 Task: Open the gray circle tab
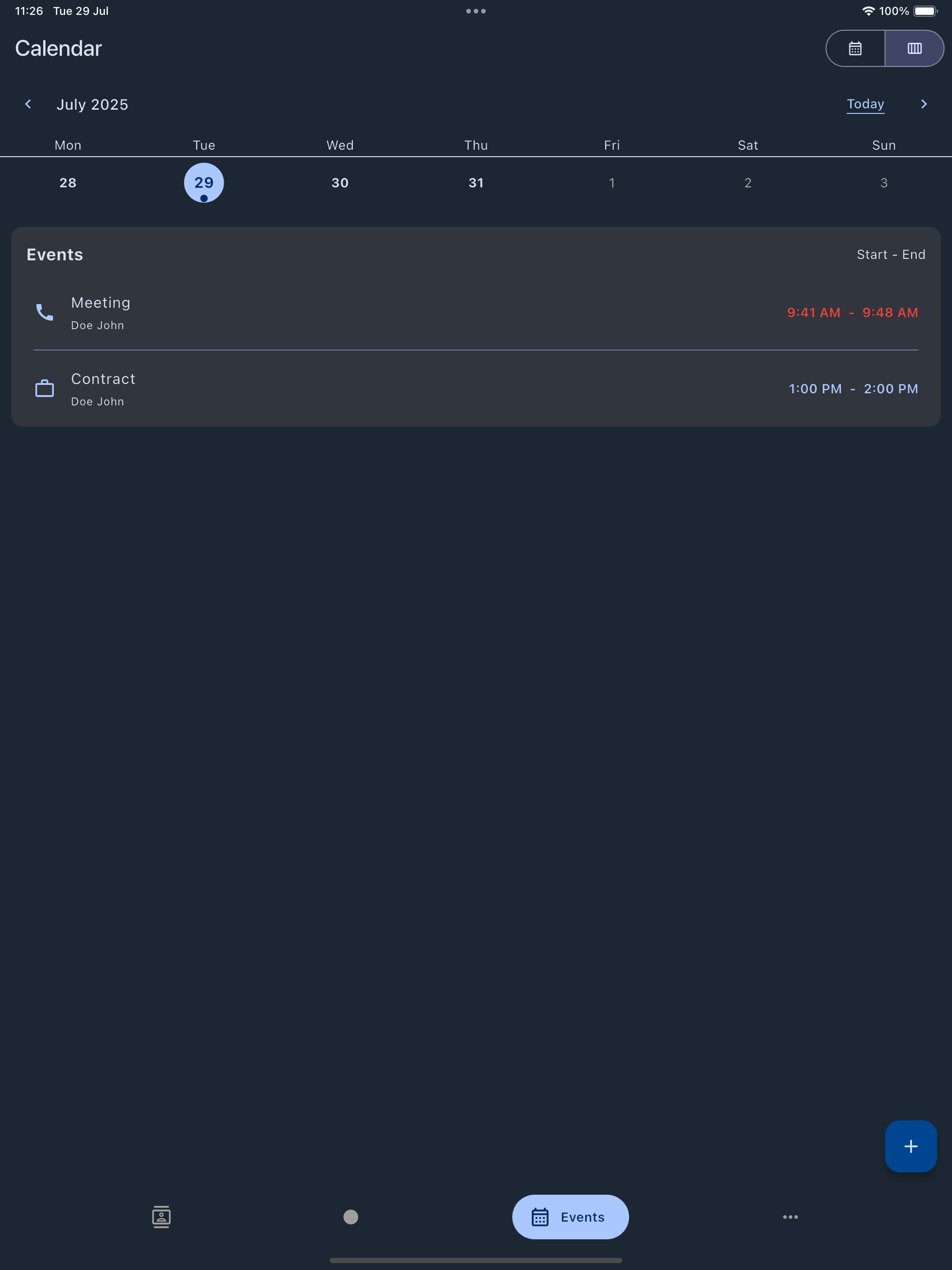point(350,1217)
